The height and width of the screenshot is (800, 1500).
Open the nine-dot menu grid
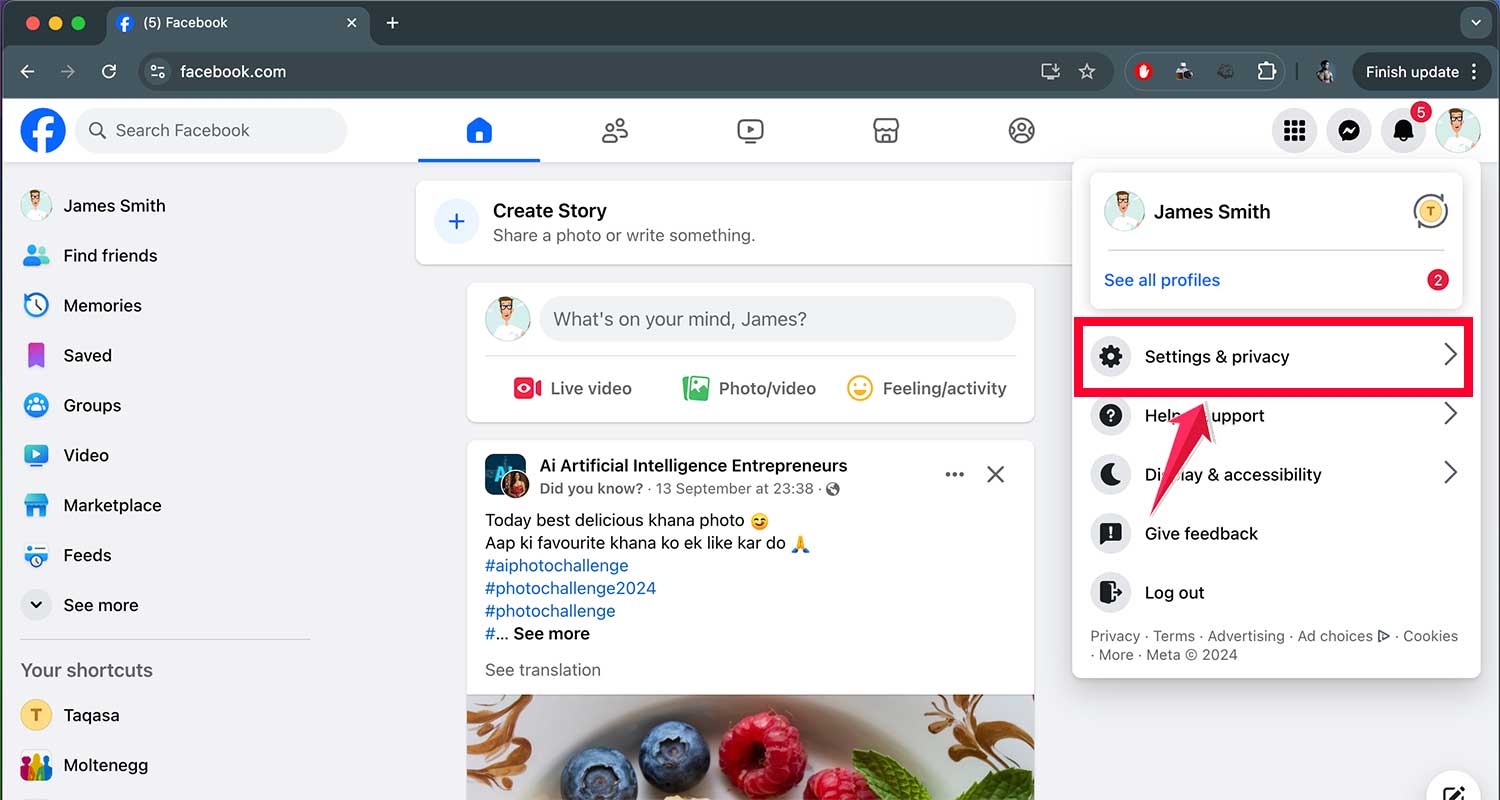pyautogui.click(x=1295, y=131)
